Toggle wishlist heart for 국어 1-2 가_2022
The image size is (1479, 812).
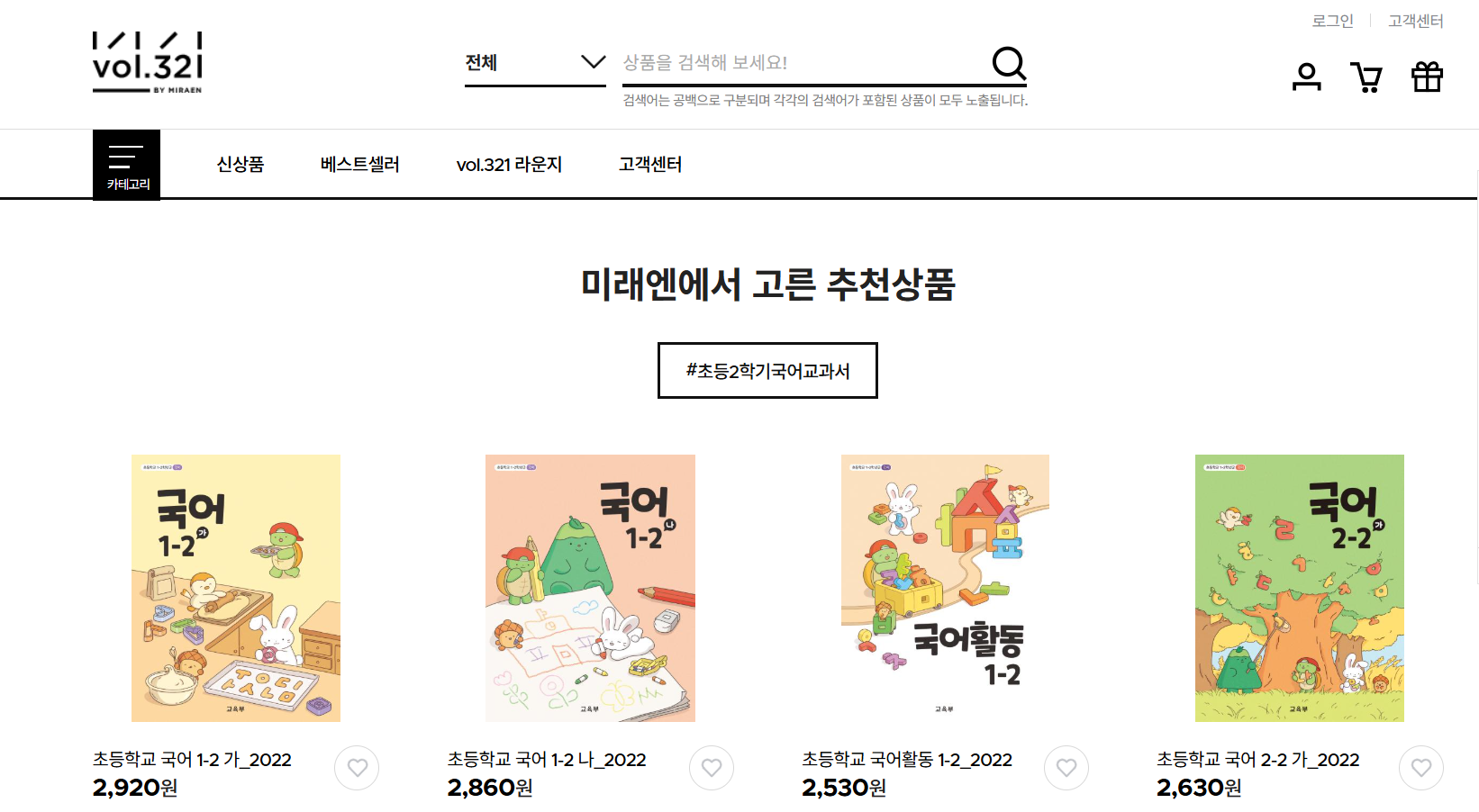pos(357,768)
